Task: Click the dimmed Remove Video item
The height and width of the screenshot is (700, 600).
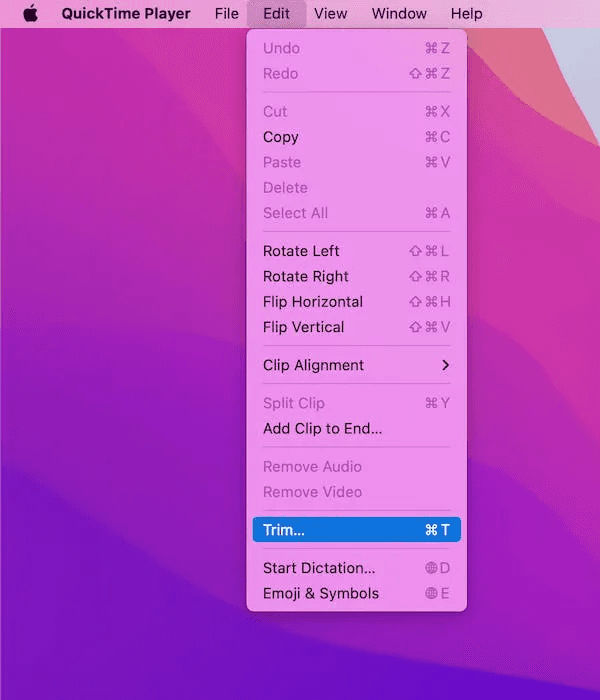Action: (356, 492)
